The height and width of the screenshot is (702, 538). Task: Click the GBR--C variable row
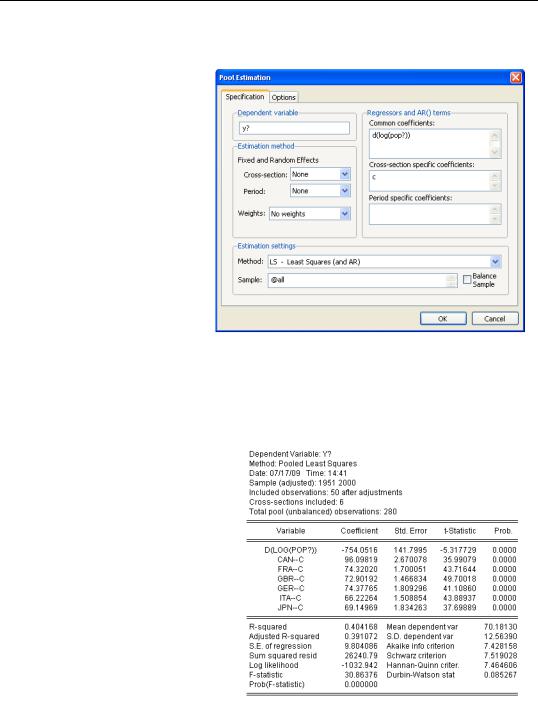382,579
